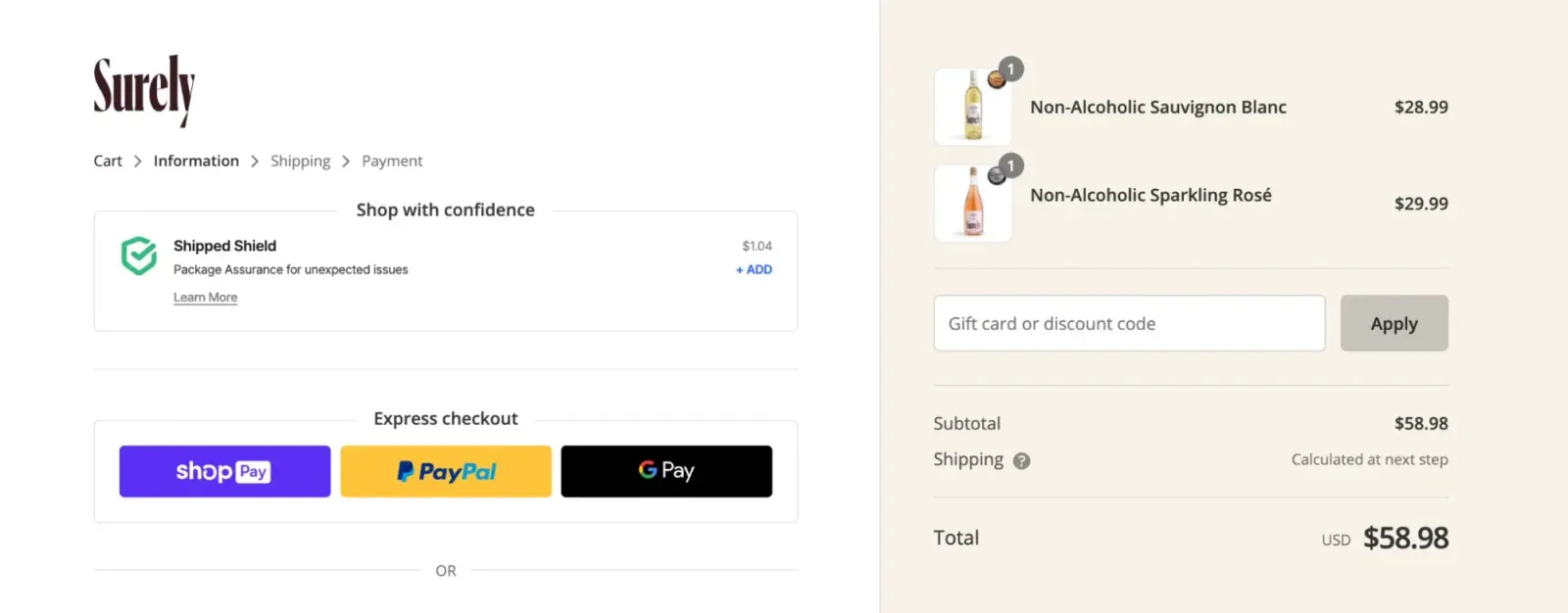The height and width of the screenshot is (613, 1568).
Task: Click the Shipped Shield green checkmark icon
Action: 138,256
